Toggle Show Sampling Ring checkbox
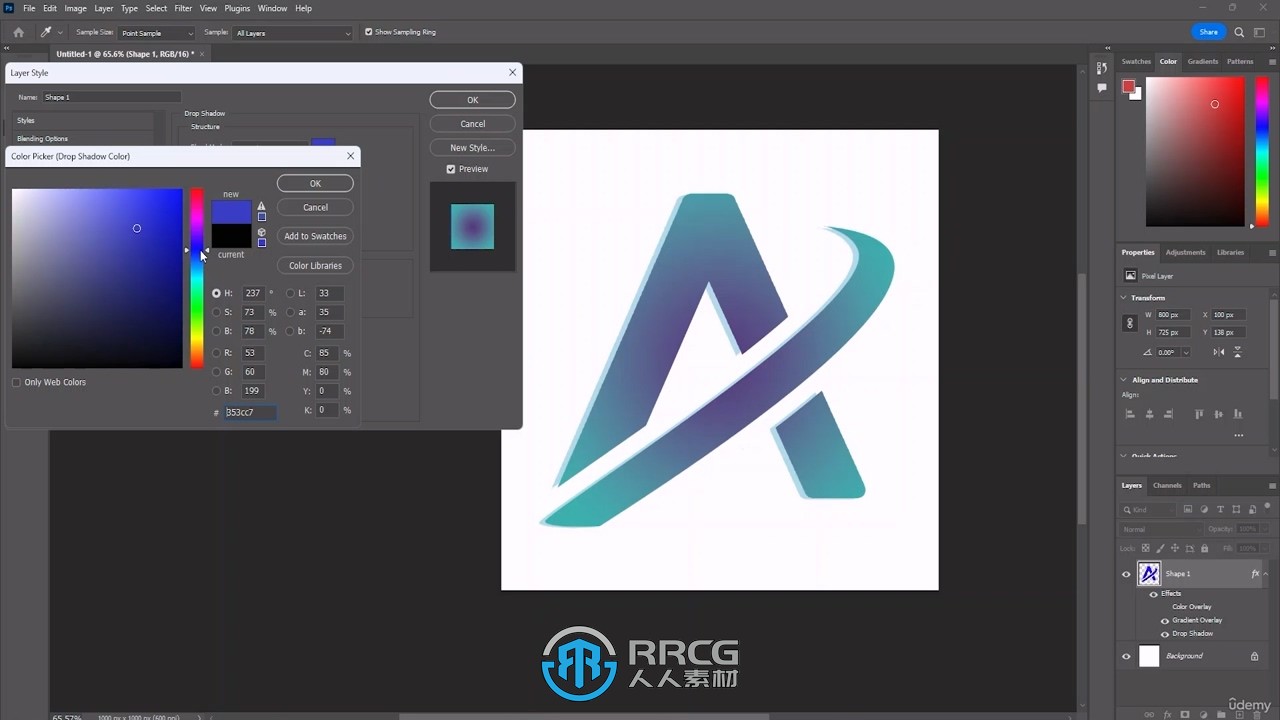Viewport: 1280px width, 720px height. (x=368, y=32)
